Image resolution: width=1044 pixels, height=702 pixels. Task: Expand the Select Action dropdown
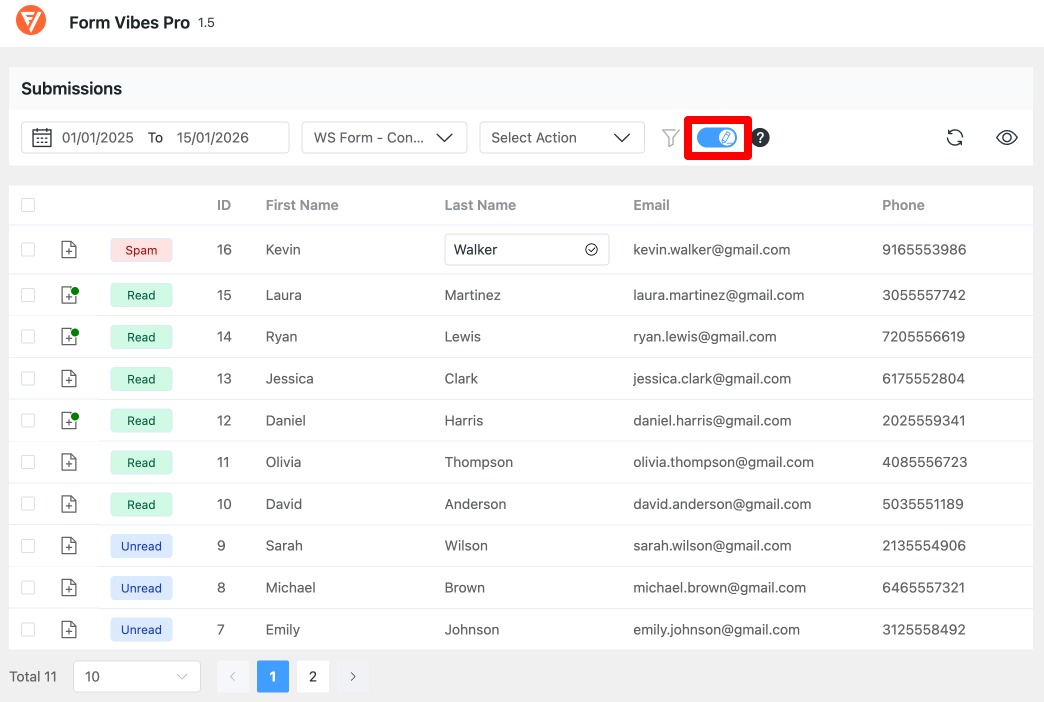[x=561, y=137]
